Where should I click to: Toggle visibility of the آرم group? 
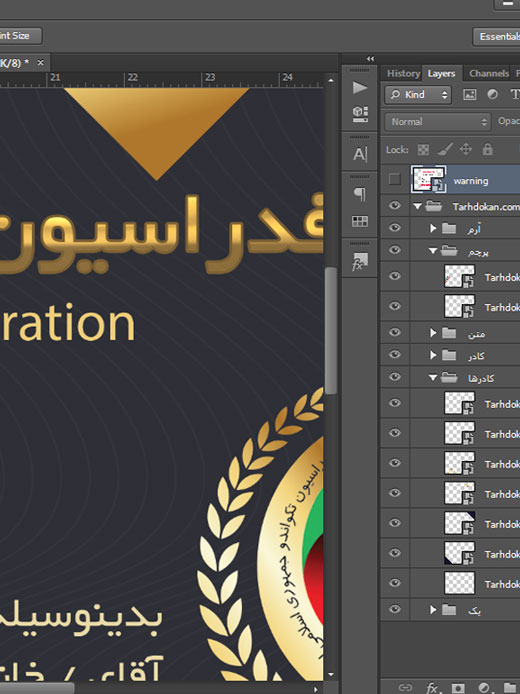(x=394, y=228)
